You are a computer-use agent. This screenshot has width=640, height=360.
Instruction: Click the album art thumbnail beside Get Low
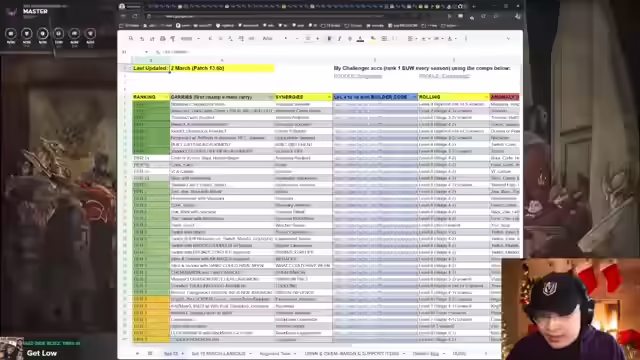click(11, 348)
